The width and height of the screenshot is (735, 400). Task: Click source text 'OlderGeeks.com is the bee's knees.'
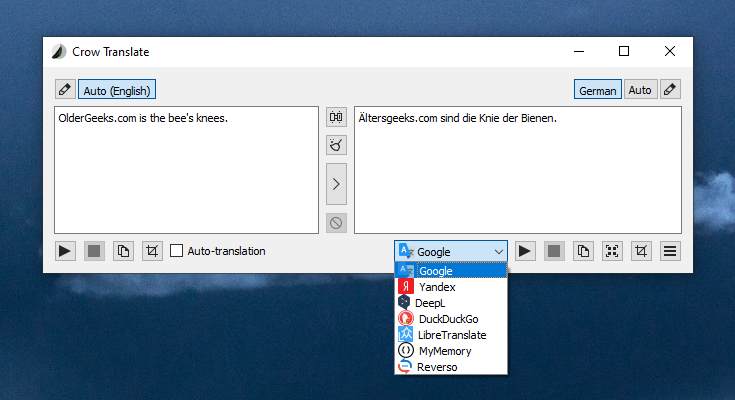(143, 118)
